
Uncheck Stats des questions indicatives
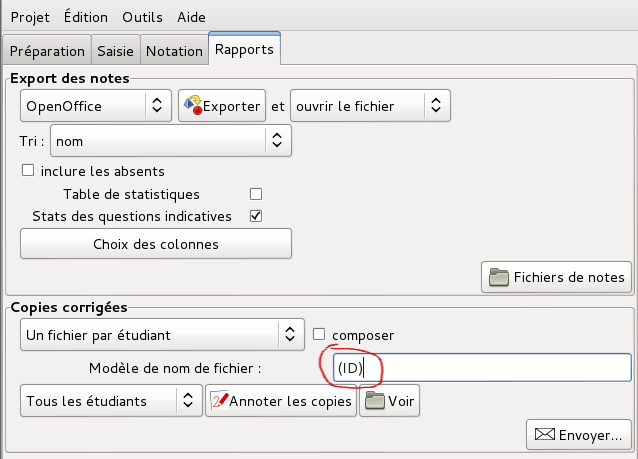tap(256, 216)
